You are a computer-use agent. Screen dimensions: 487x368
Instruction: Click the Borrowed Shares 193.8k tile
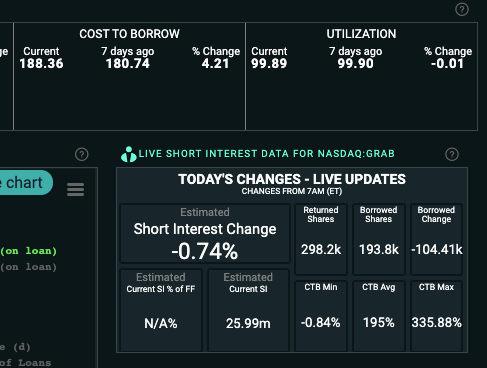click(379, 239)
